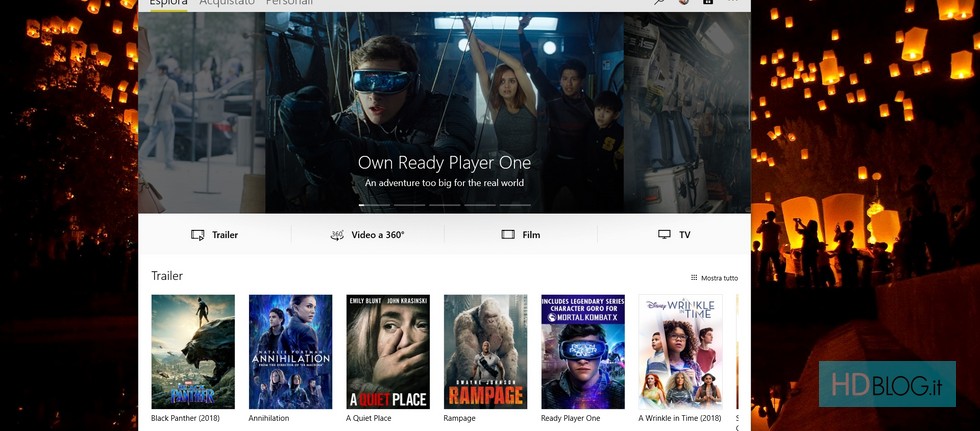Open the Trailer category button
The height and width of the screenshot is (431, 980).
point(214,235)
